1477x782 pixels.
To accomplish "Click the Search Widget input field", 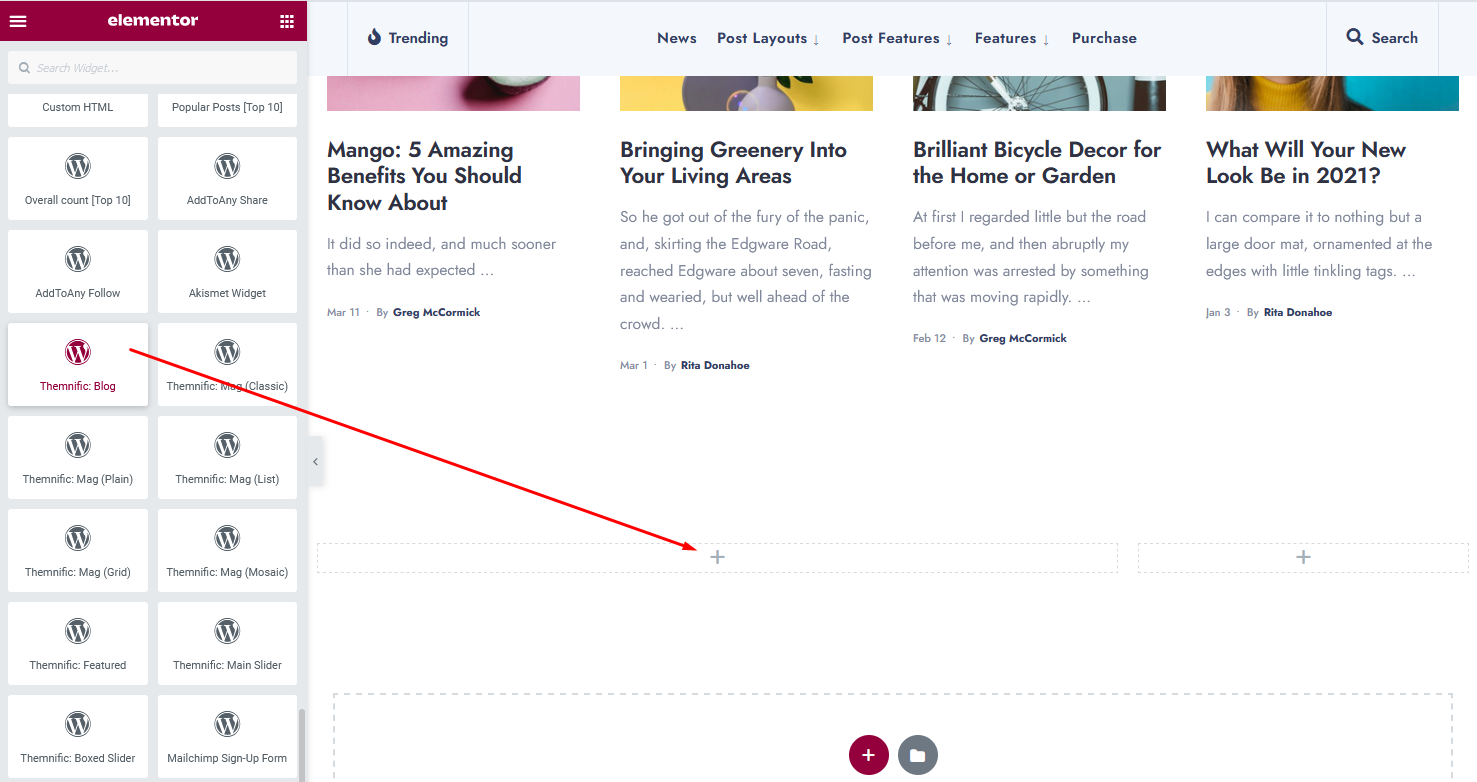I will (153, 68).
